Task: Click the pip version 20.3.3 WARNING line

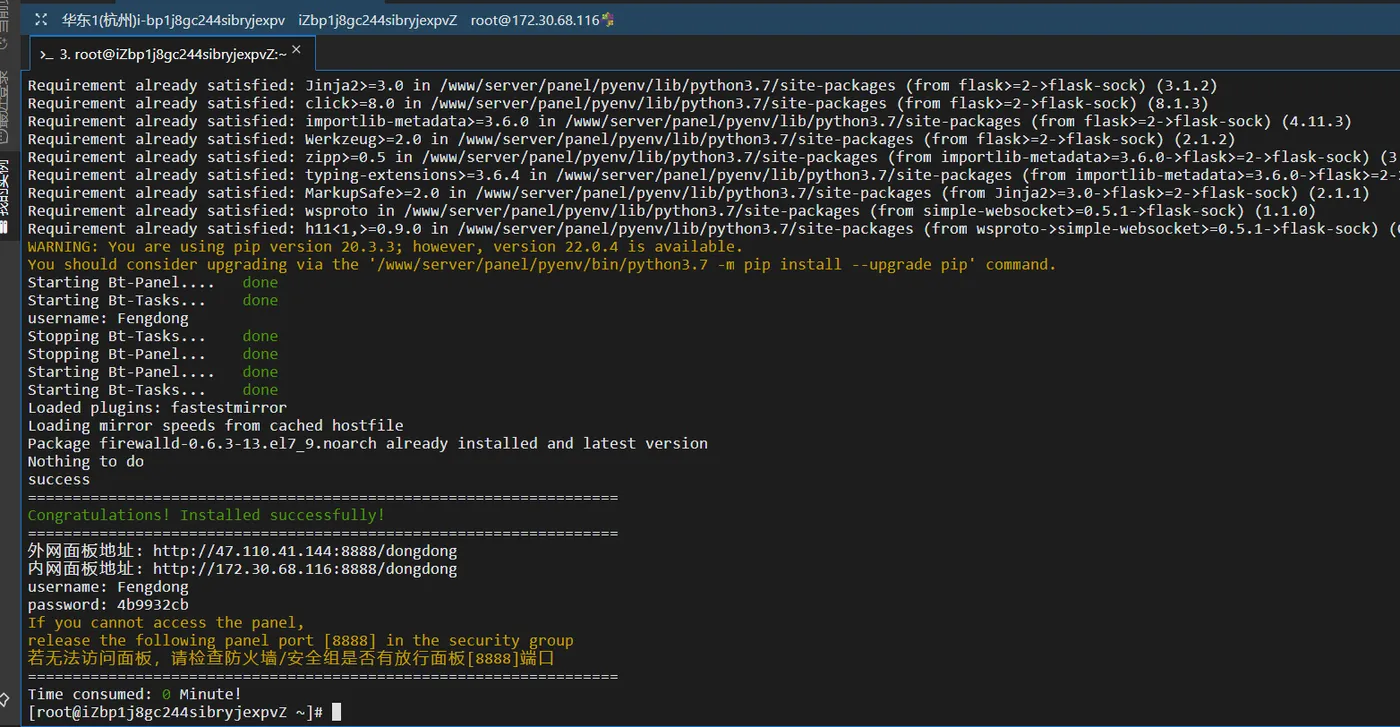Action: [x=386, y=247]
